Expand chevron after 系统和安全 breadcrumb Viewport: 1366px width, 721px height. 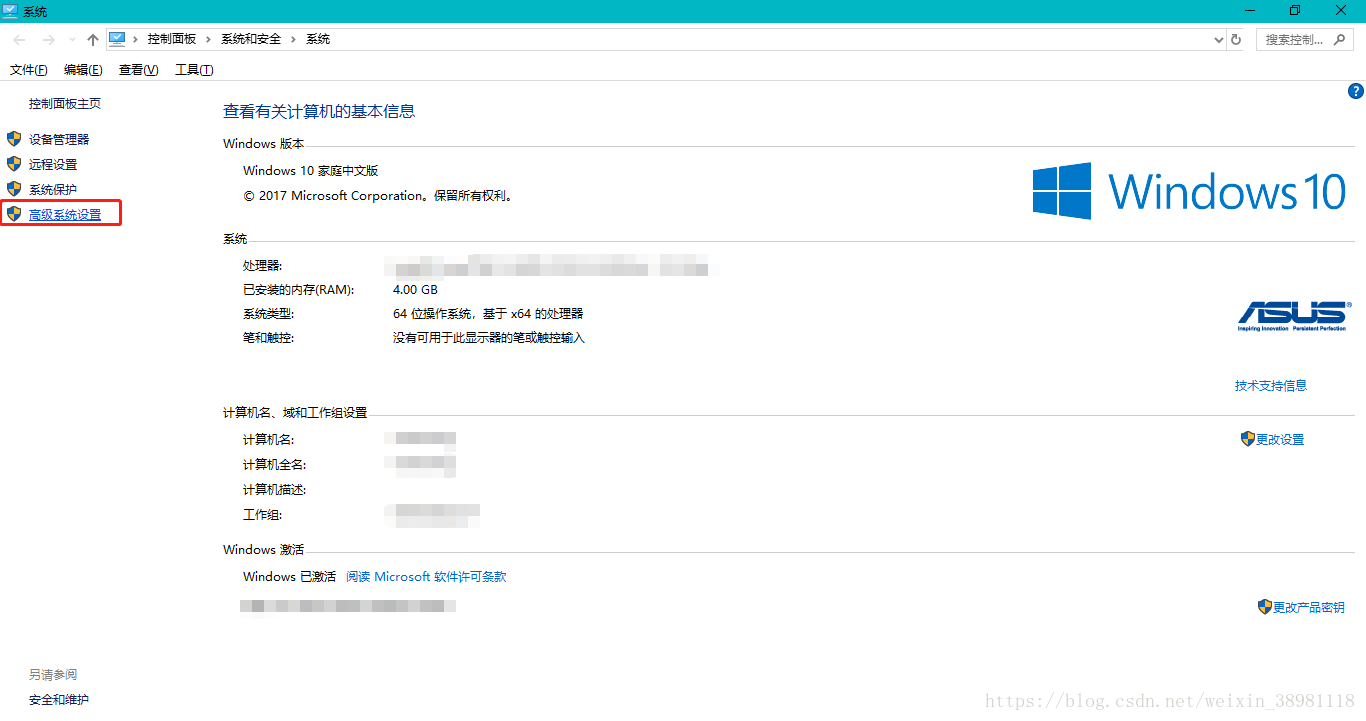[294, 39]
